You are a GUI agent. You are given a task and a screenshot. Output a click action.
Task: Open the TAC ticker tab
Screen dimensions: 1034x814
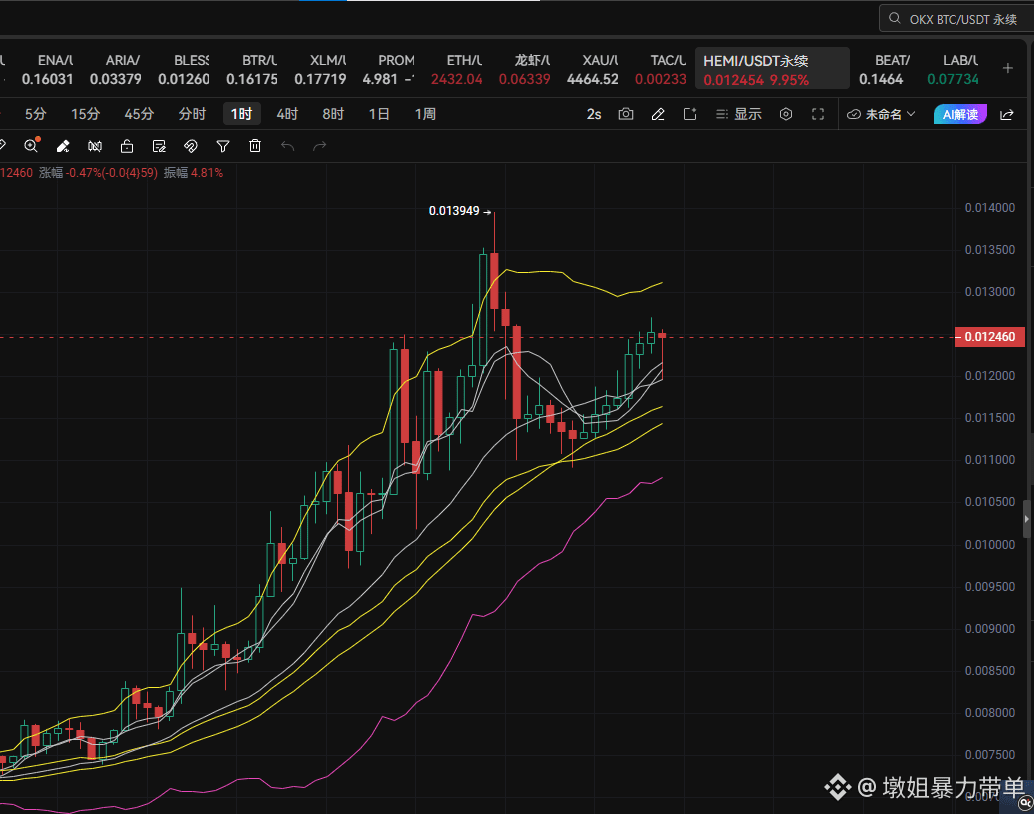pyautogui.click(x=661, y=69)
